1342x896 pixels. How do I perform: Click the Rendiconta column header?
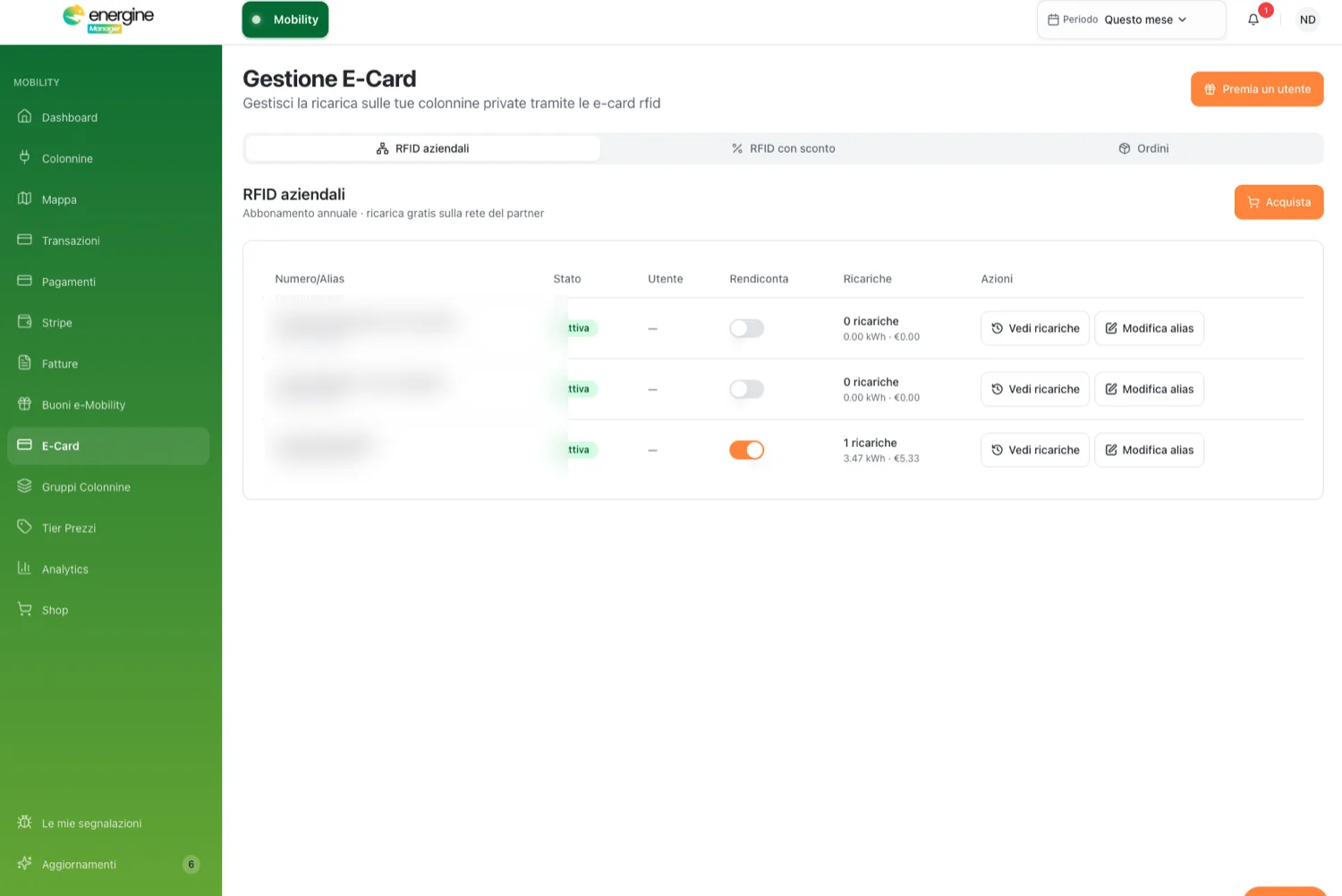(759, 279)
